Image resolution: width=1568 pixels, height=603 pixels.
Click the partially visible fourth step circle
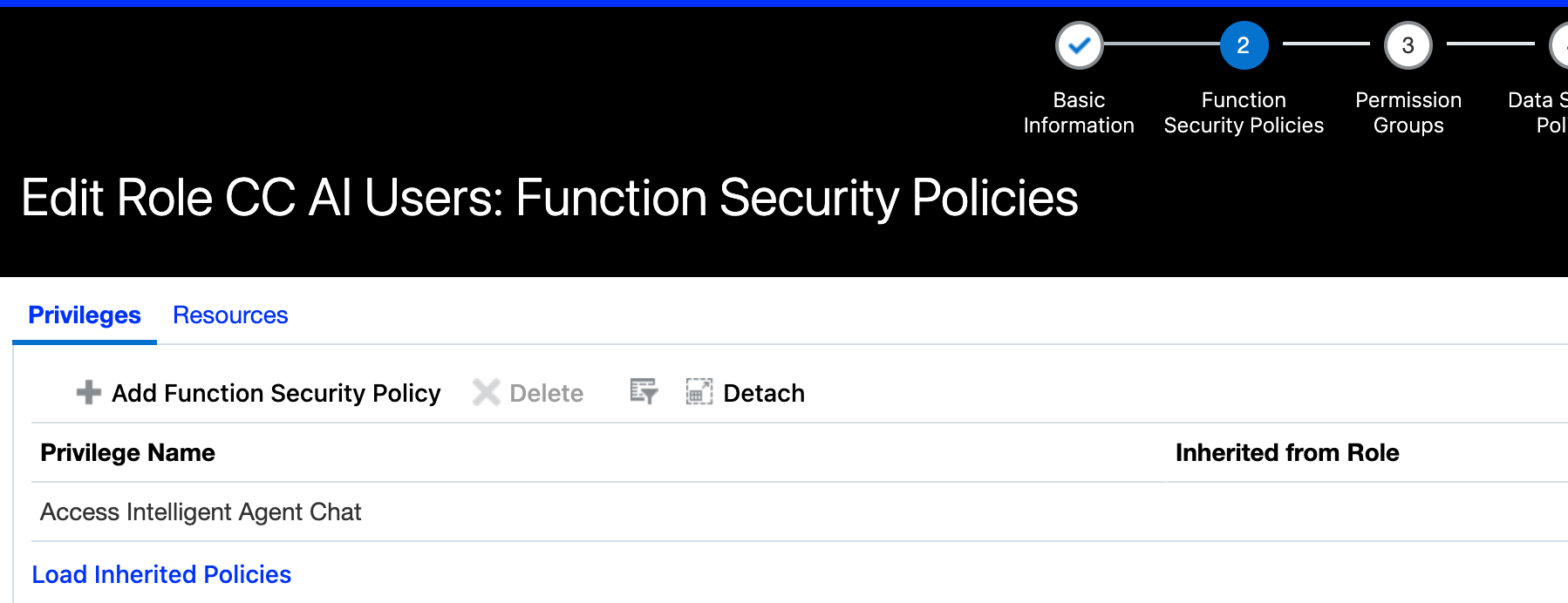pos(1560,45)
